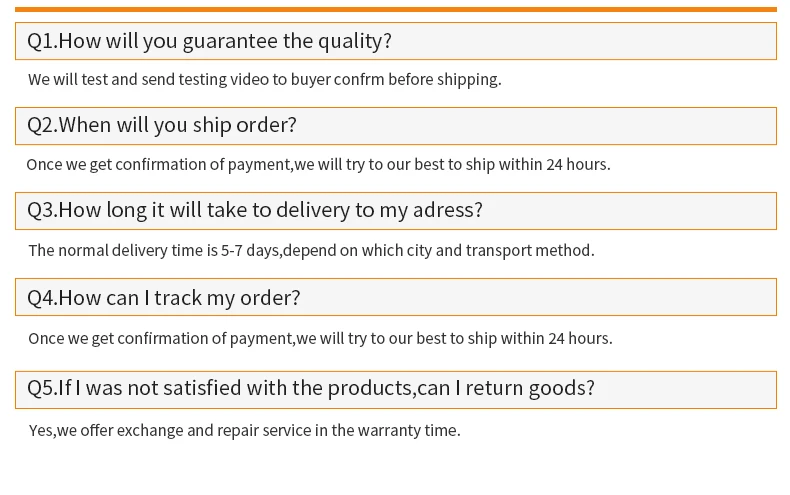This screenshot has height=495, width=790.
Task: Click the orange divider bar at top
Action: [396, 9]
